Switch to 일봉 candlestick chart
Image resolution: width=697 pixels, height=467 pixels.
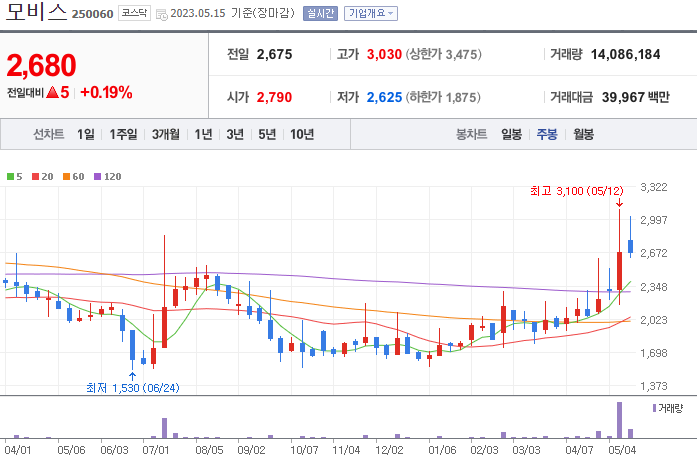pos(511,134)
